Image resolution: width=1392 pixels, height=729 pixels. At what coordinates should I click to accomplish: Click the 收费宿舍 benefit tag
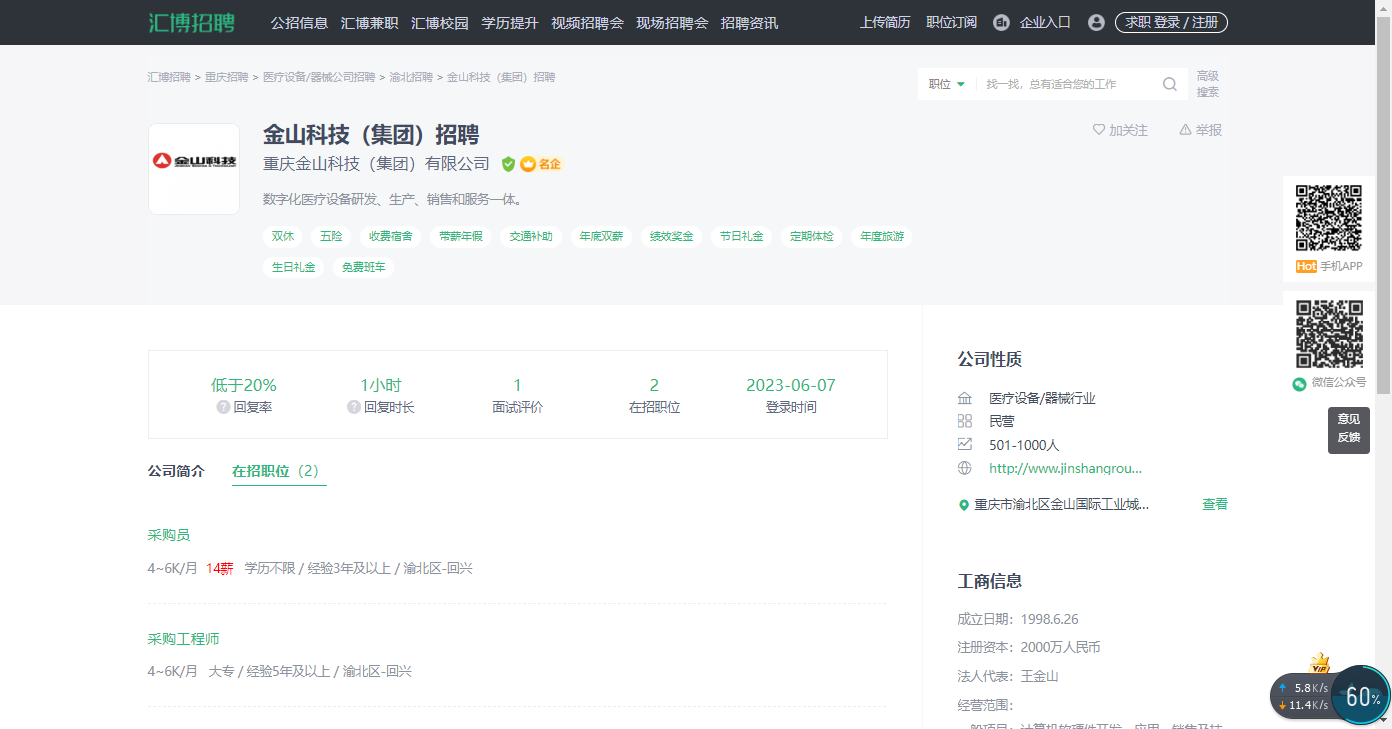[x=391, y=237]
